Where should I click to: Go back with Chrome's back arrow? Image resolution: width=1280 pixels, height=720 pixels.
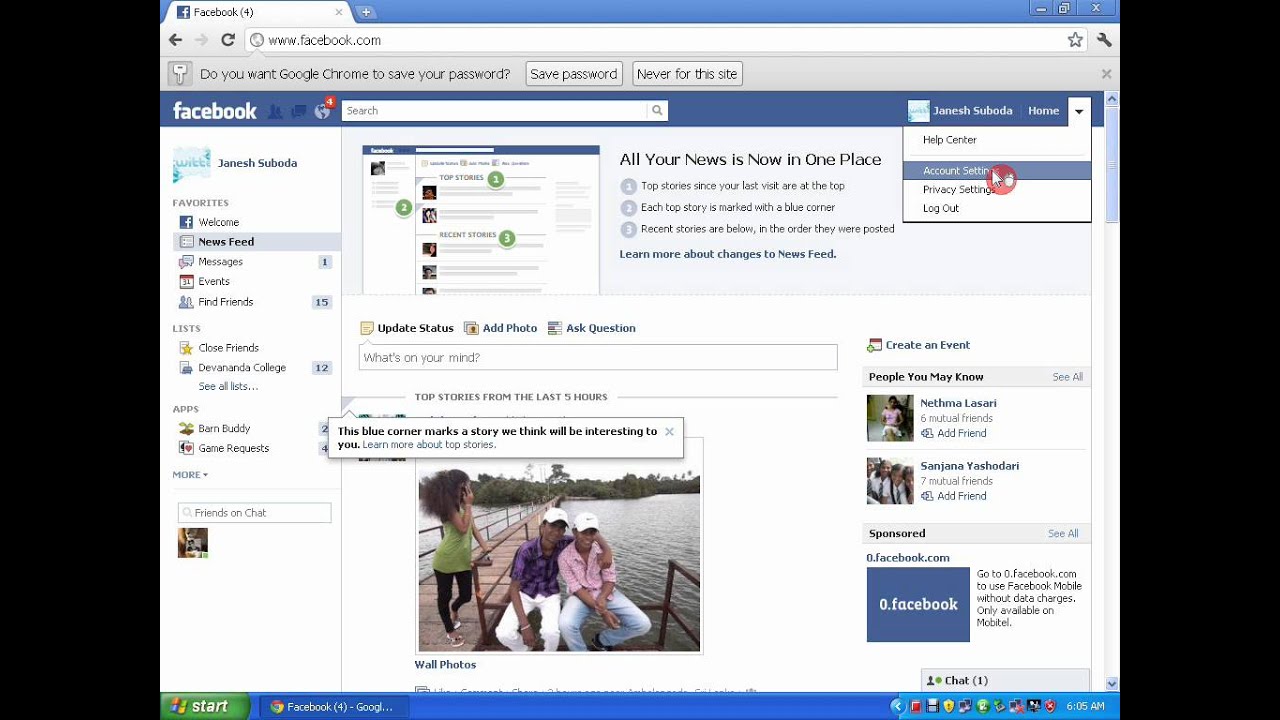pyautogui.click(x=176, y=40)
